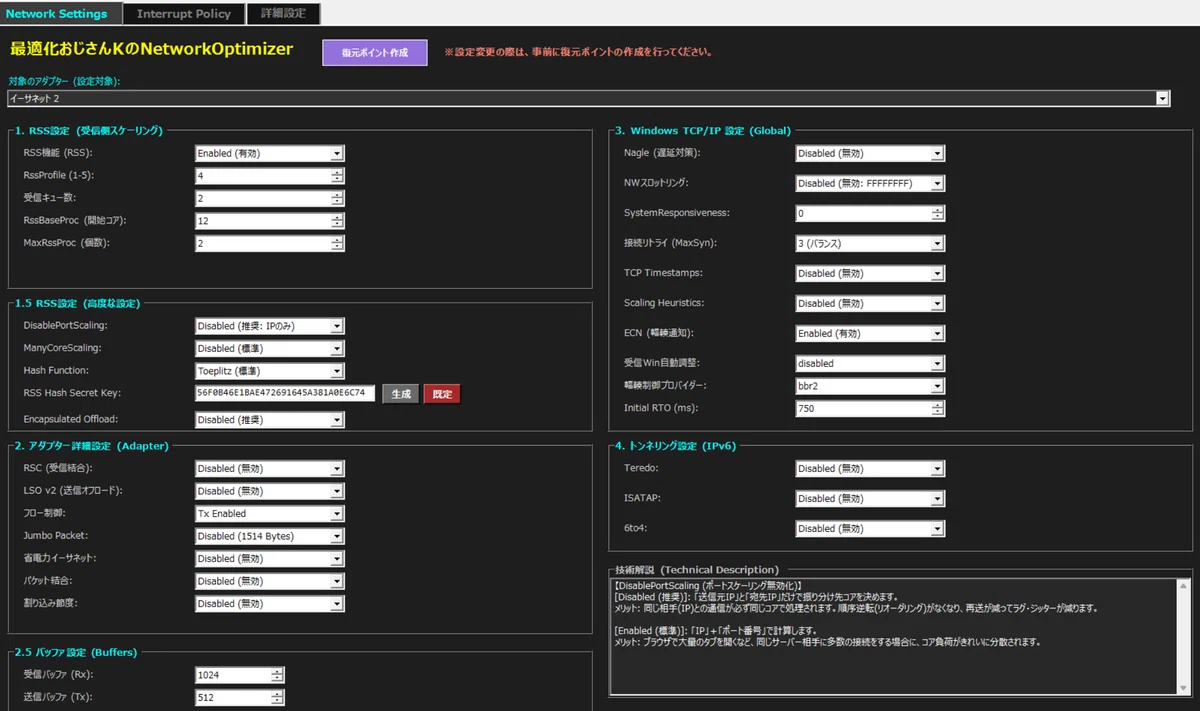Click the 4. トンネリング設定 (IPv6) heading
Screen dimensions: 1200x711
coord(675,446)
